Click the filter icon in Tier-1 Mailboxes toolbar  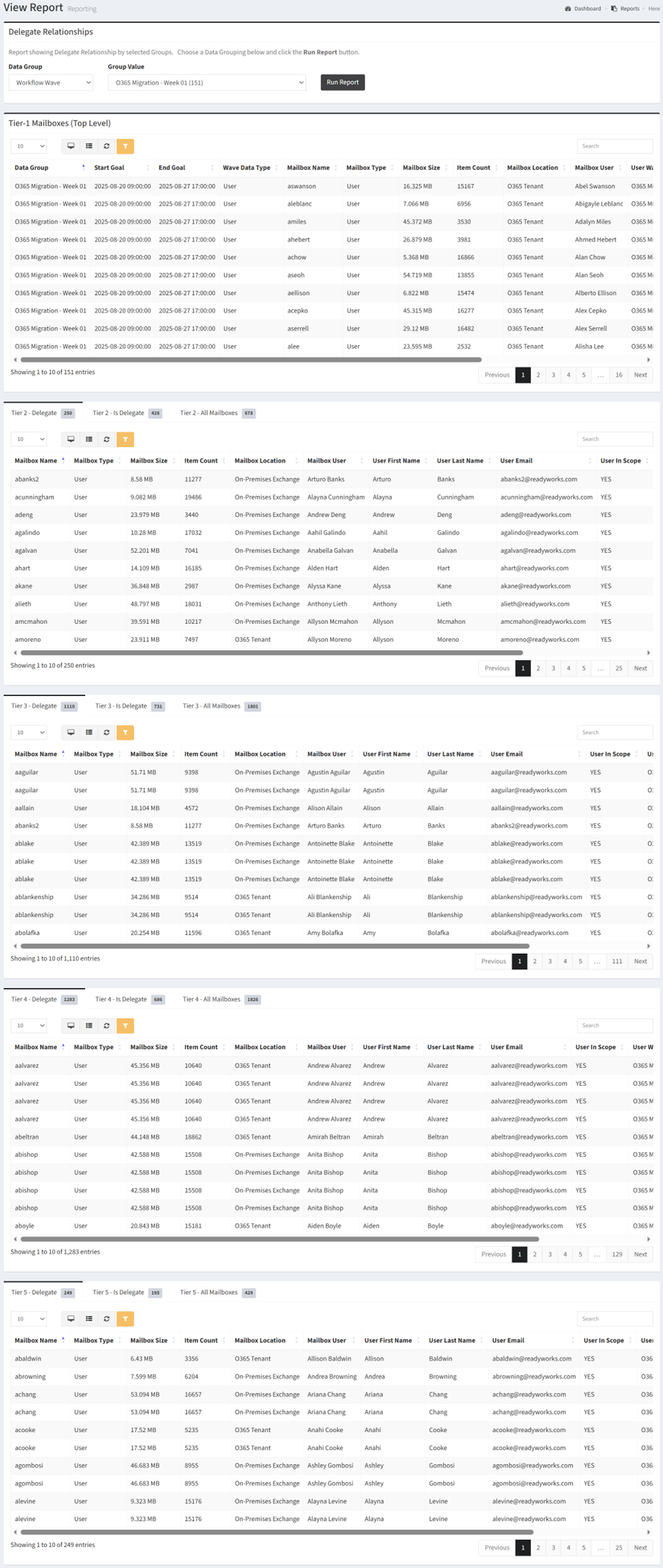pyautogui.click(x=125, y=146)
